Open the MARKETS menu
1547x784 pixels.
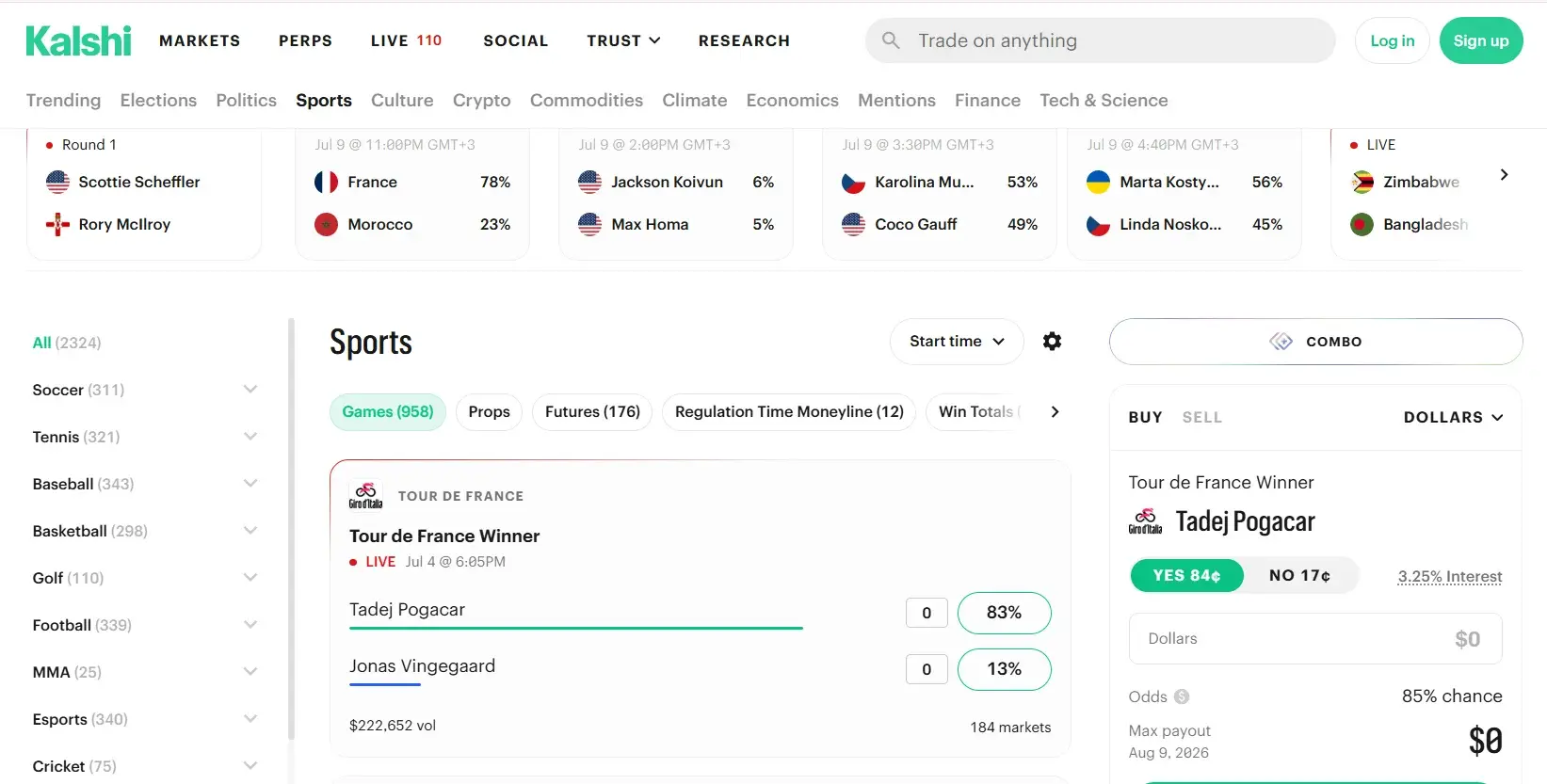click(200, 40)
